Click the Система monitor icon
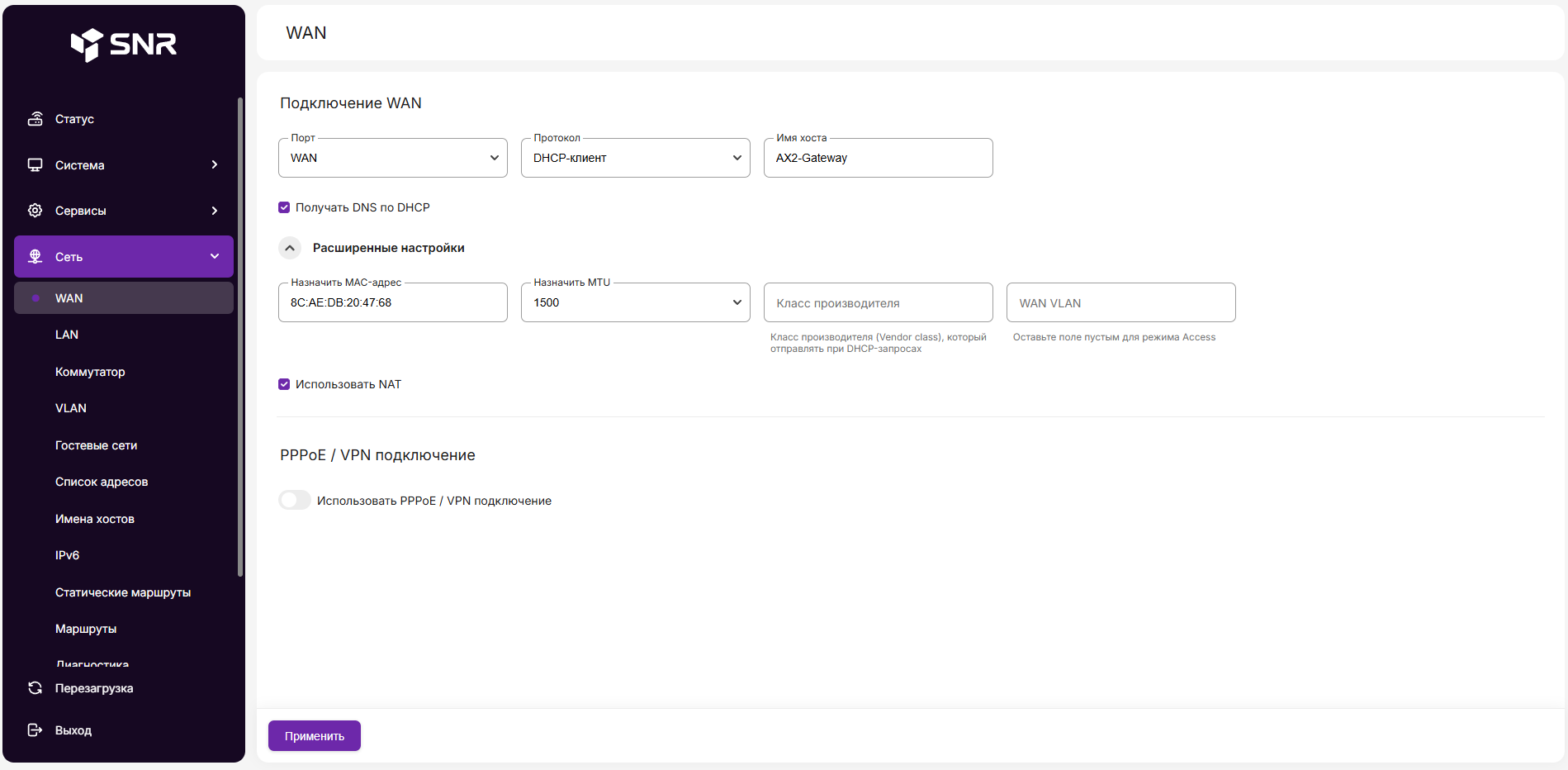This screenshot has height=770, width=1568. [x=35, y=165]
